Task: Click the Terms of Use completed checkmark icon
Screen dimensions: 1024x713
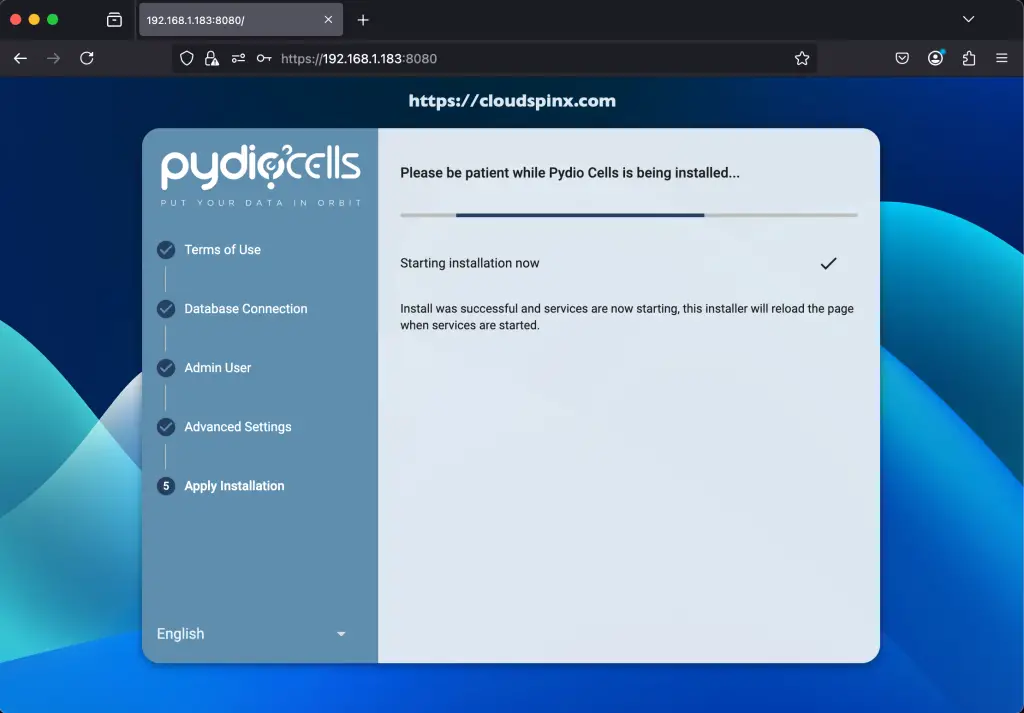Action: pos(166,250)
